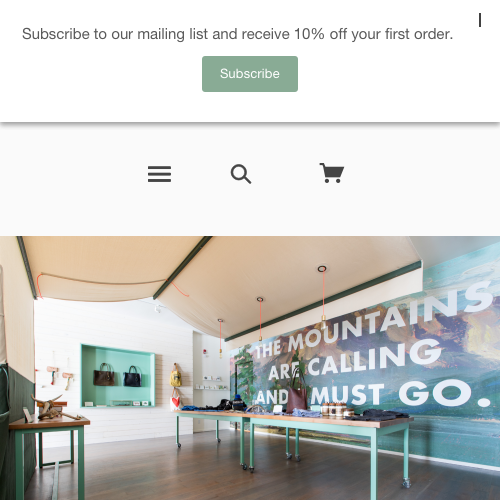This screenshot has height=500, width=500.
Task: Click the 'MOUNTAINS' word on the mural
Action: click(x=390, y=318)
